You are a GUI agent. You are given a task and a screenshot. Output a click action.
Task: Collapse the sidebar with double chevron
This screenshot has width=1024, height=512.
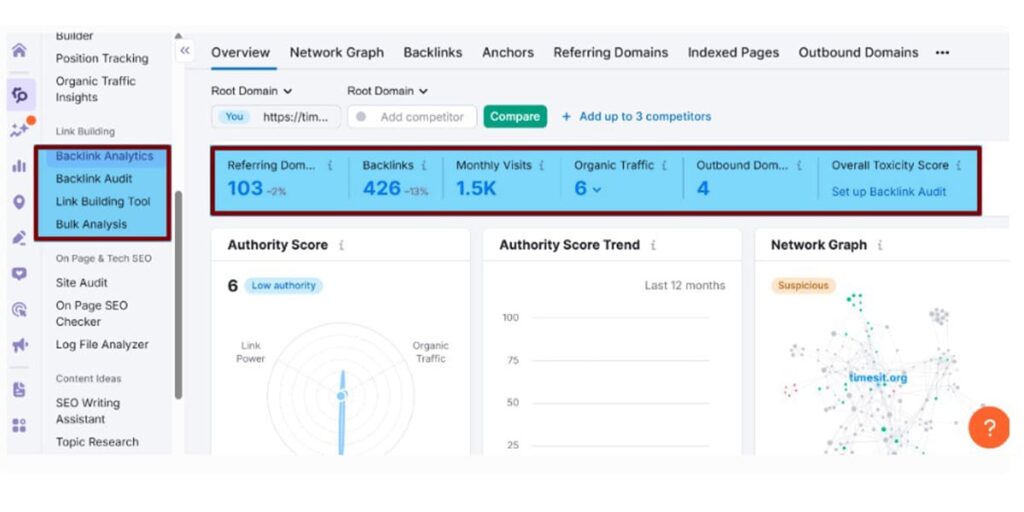[x=185, y=51]
